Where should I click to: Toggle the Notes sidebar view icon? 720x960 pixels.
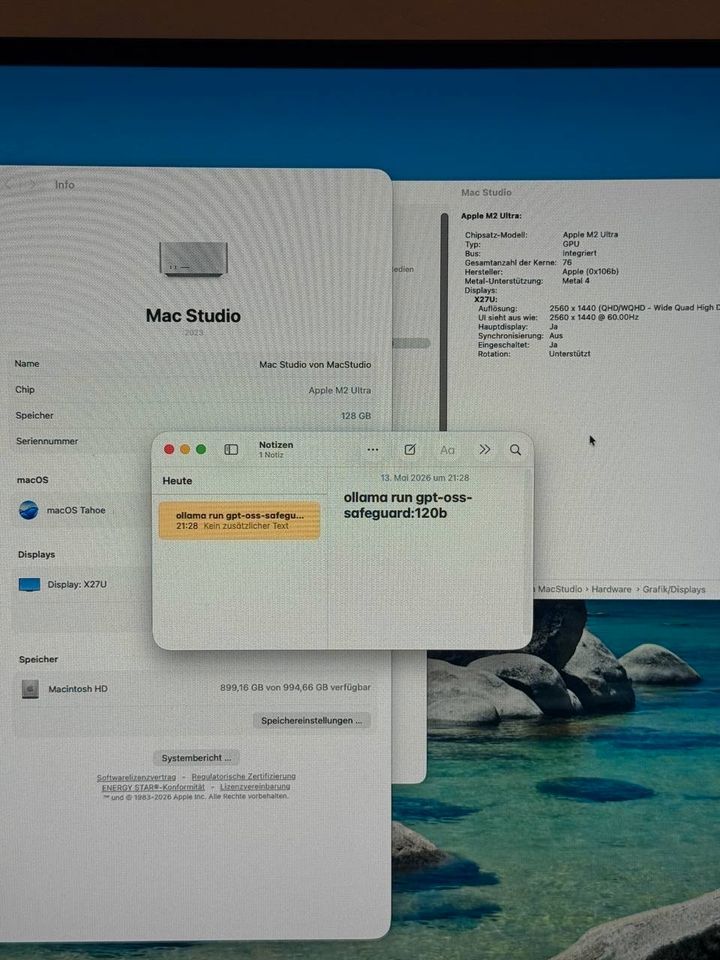click(231, 450)
